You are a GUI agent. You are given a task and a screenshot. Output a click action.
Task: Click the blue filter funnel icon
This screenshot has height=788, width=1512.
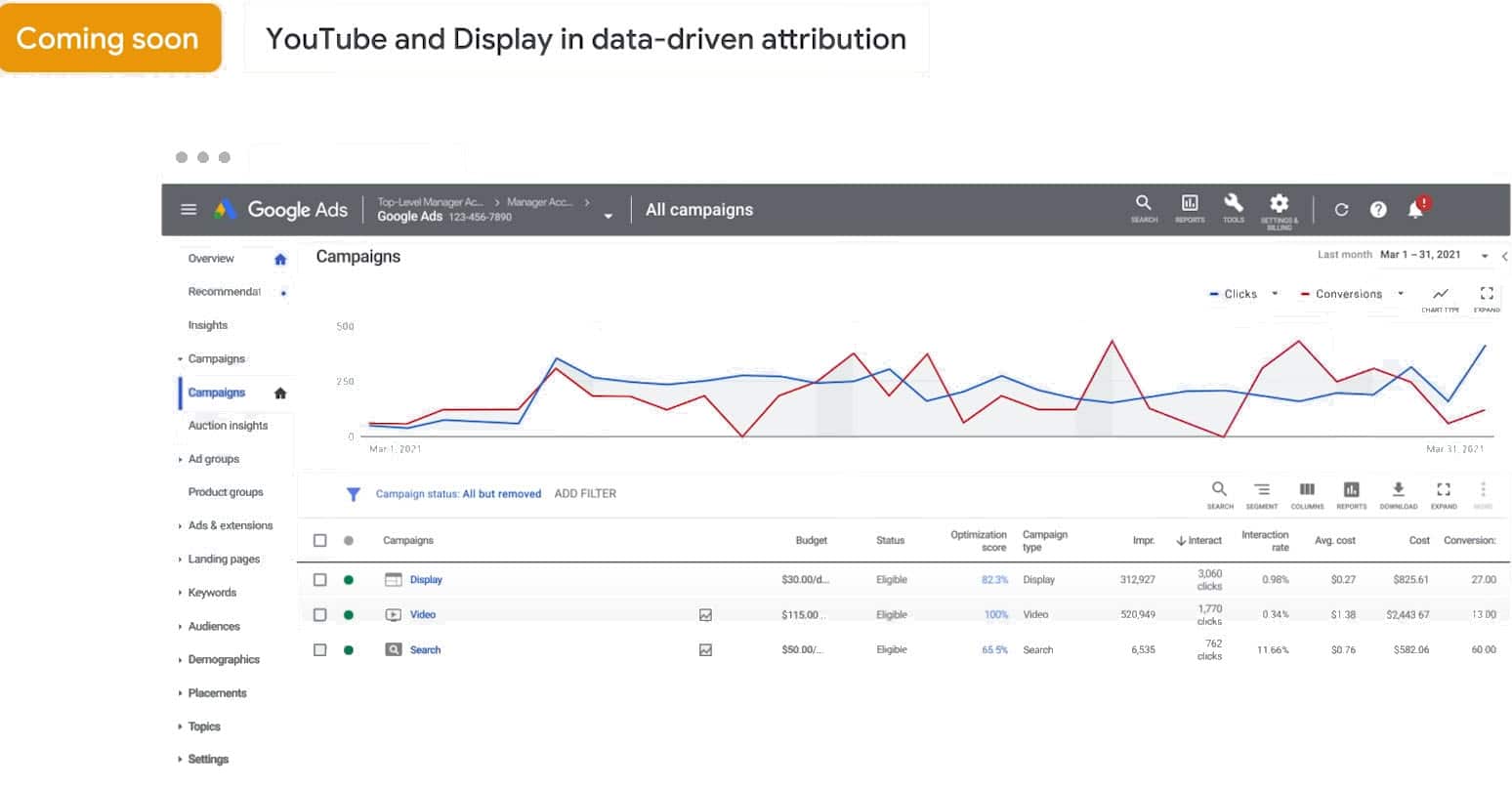pyautogui.click(x=354, y=494)
